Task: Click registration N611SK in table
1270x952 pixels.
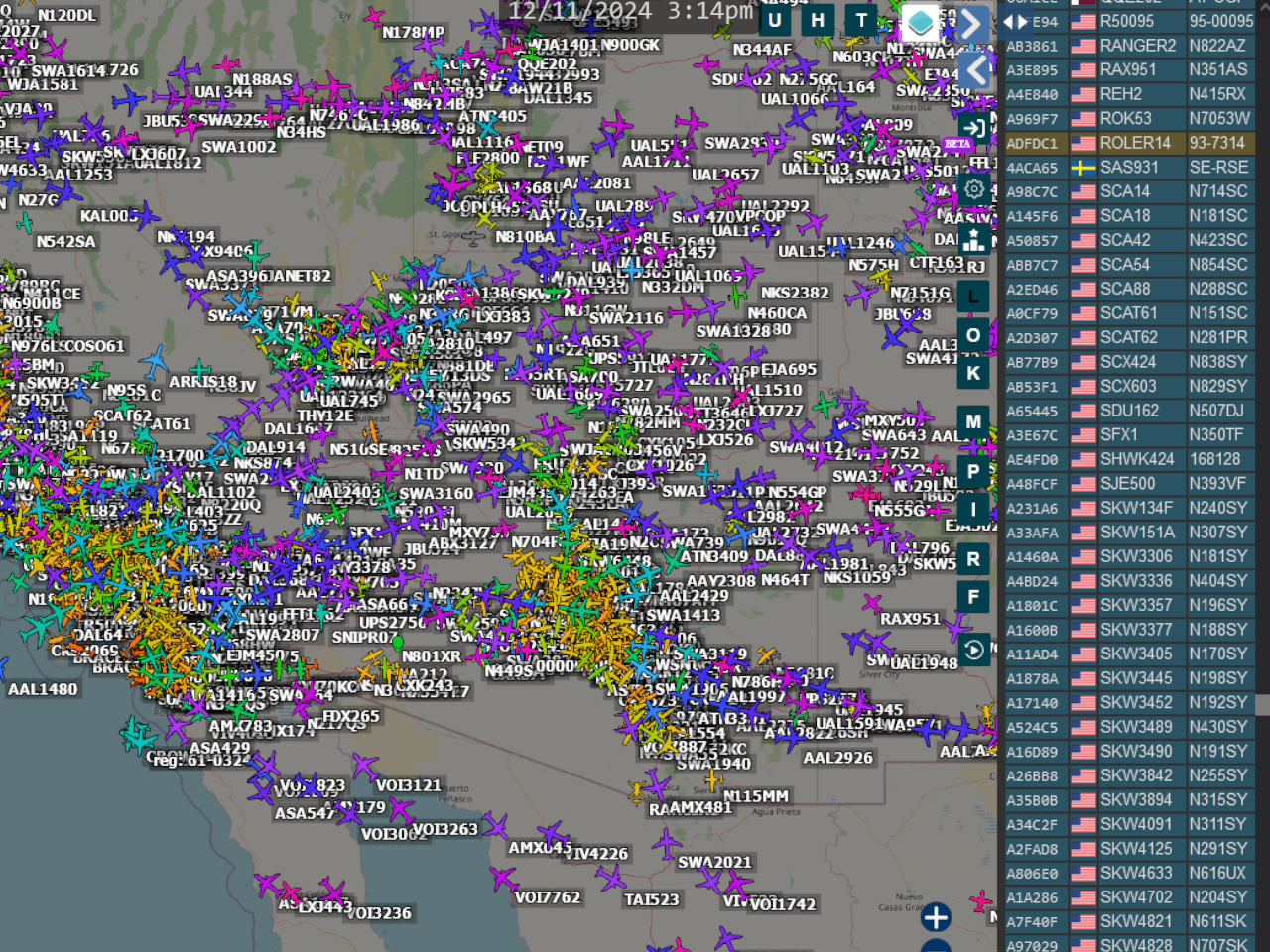Action: click(1218, 921)
